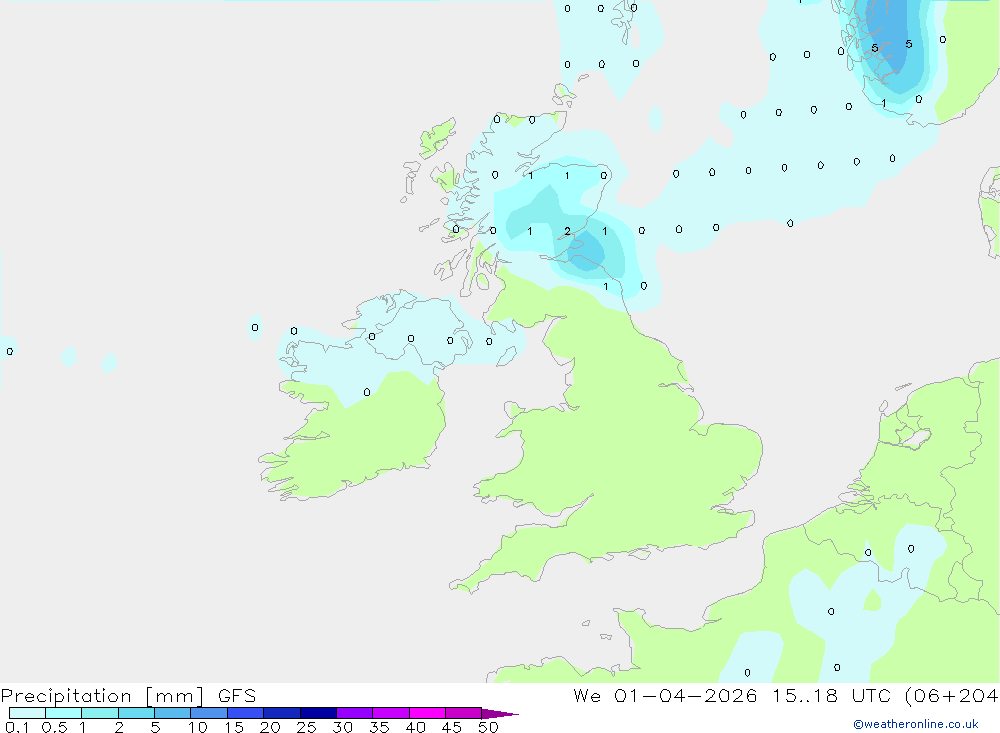Select the 0.5–1 mm legend color swatch
Image resolution: width=1000 pixels, height=733 pixels.
[64, 713]
